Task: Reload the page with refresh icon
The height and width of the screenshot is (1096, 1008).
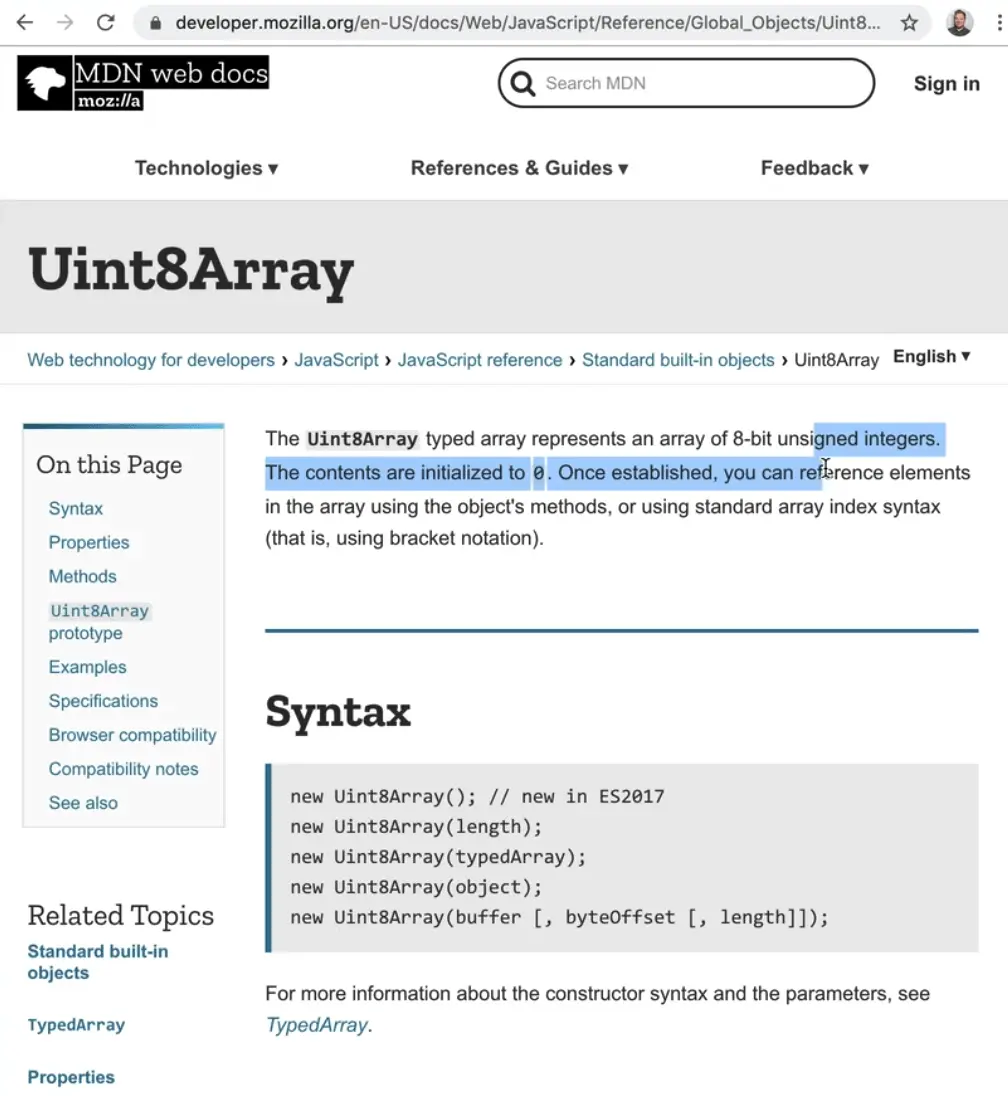Action: pos(105,22)
